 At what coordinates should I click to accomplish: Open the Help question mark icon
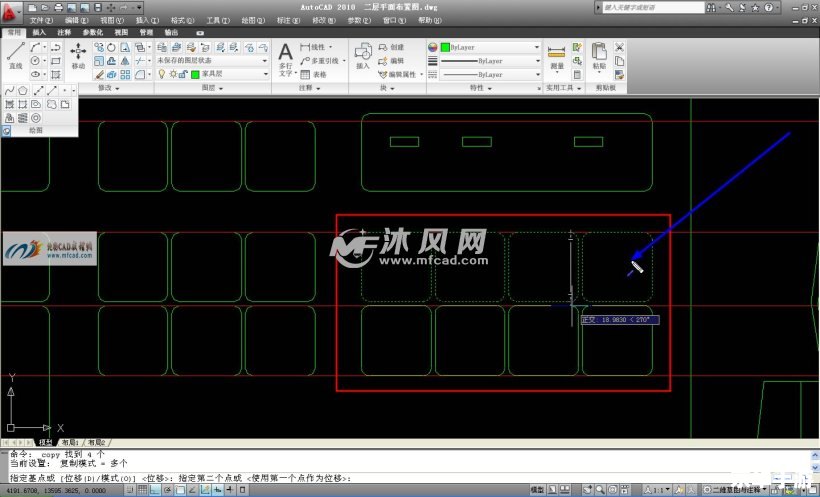768,7
